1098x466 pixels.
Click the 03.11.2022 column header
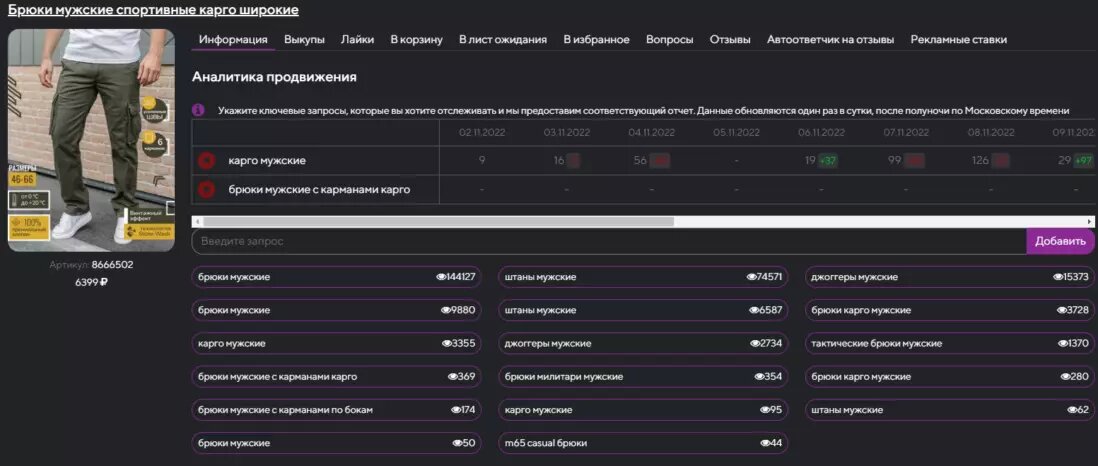coord(567,132)
